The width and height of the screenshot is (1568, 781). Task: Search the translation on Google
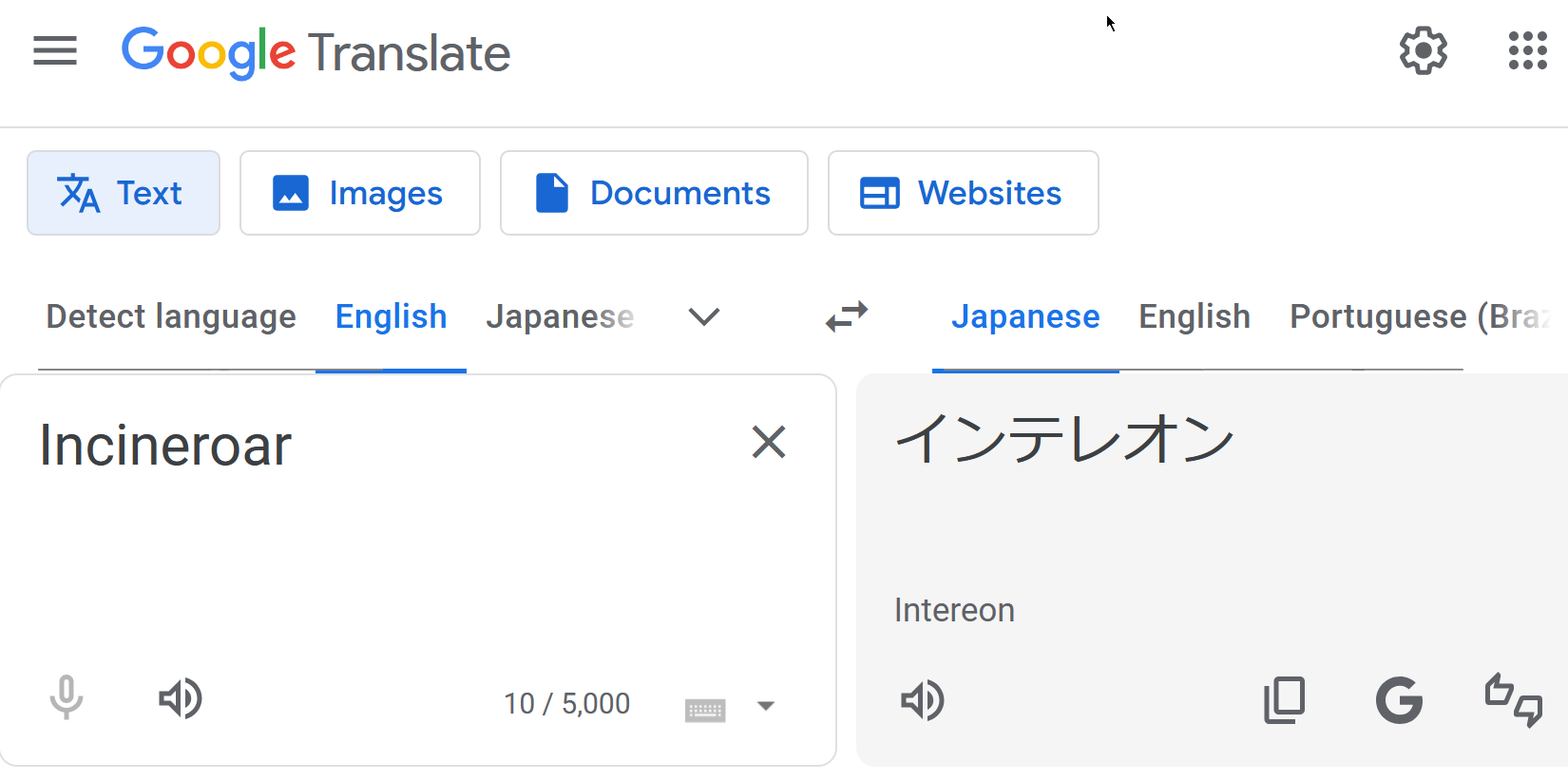pos(1399,701)
